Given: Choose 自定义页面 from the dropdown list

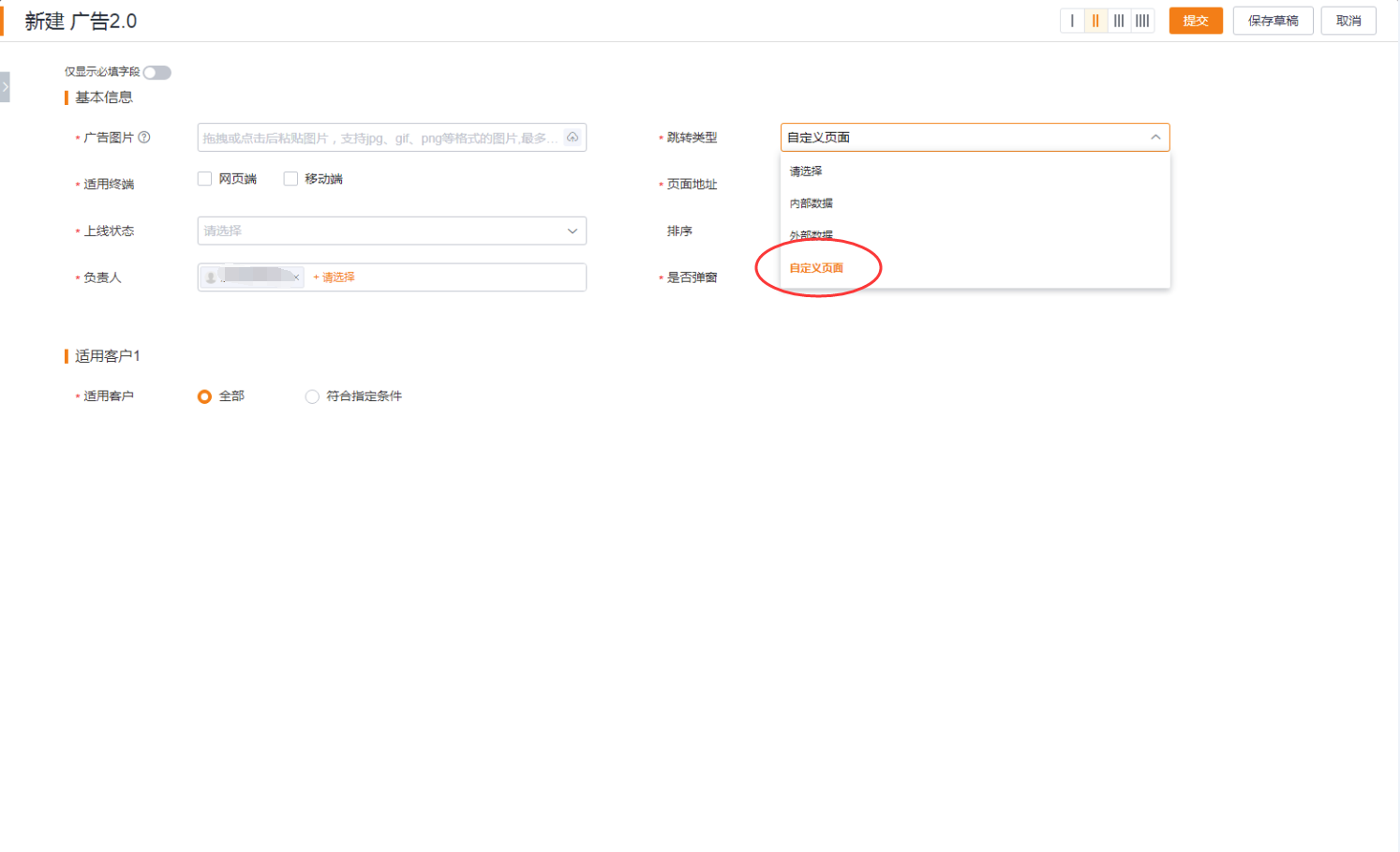Looking at the screenshot, I should (816, 268).
